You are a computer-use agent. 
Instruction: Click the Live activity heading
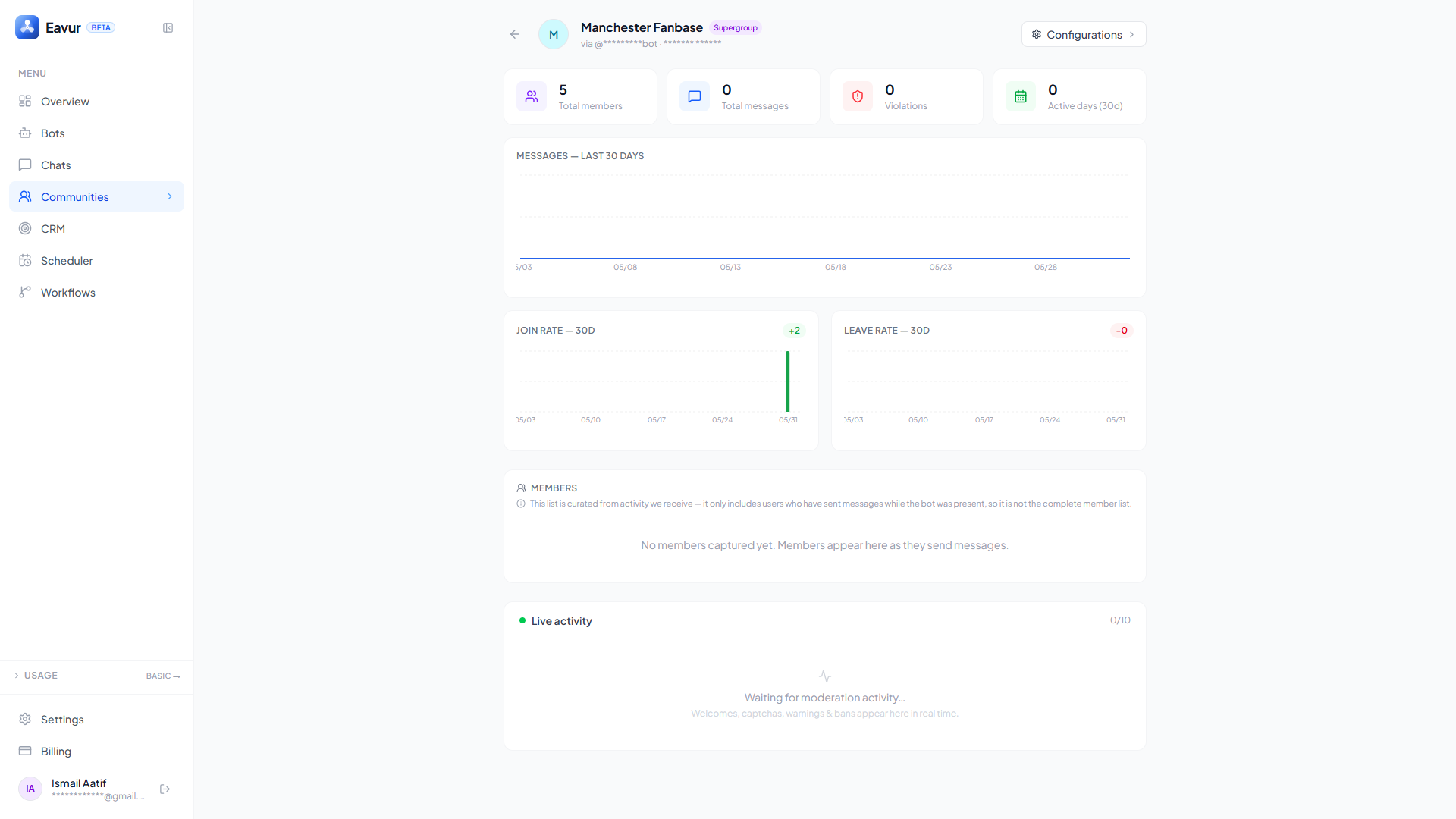coord(562,621)
